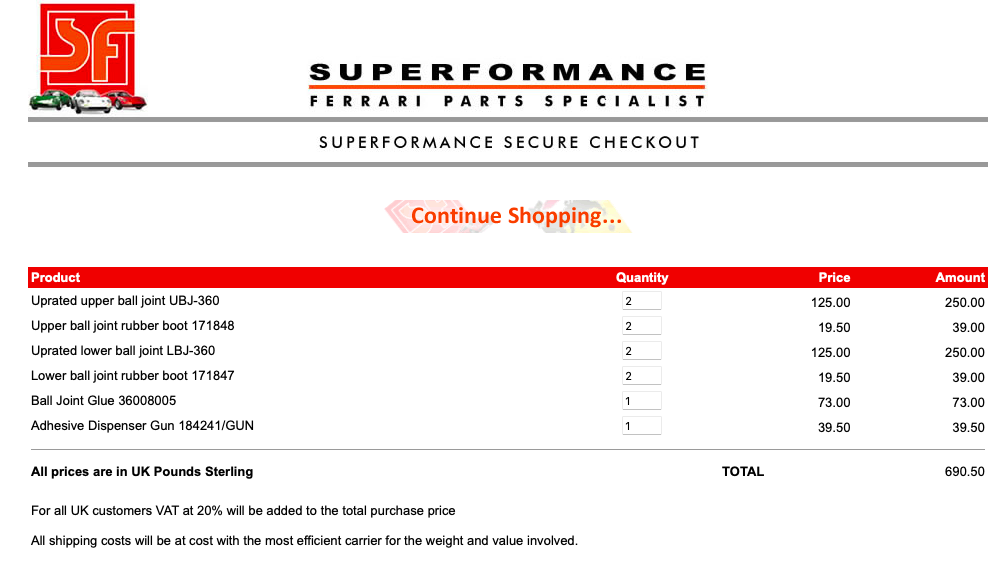Click the Ball Joint Glue 36008005 product name
Image resolution: width=1003 pixels, height=574 pixels.
coord(104,401)
